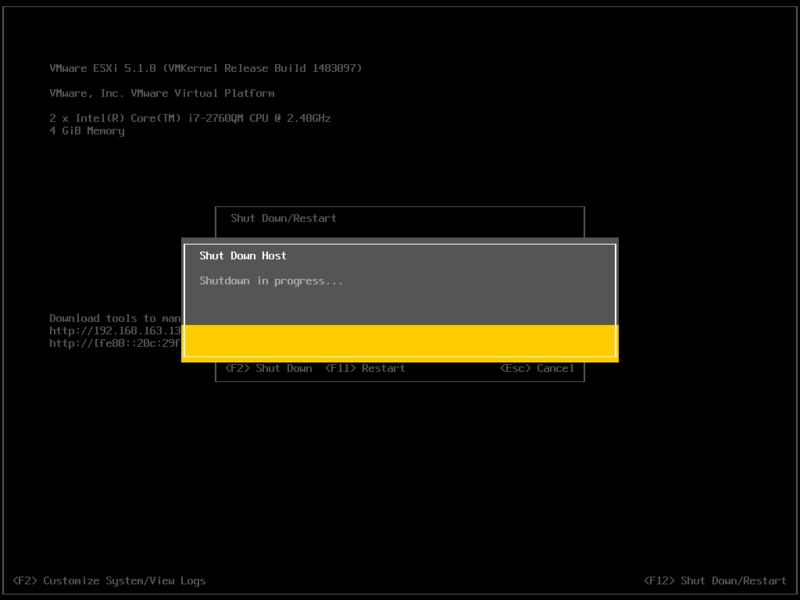
Task: Click the VMware Virtual Platform text
Action: coord(162,93)
